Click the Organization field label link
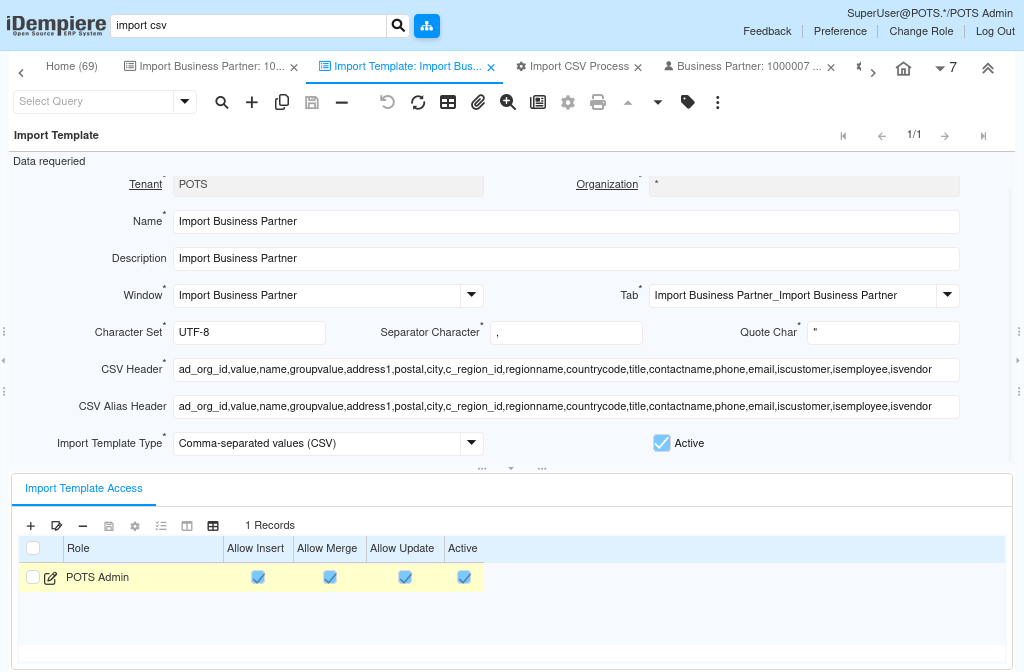This screenshot has height=672, width=1024. [x=607, y=185]
